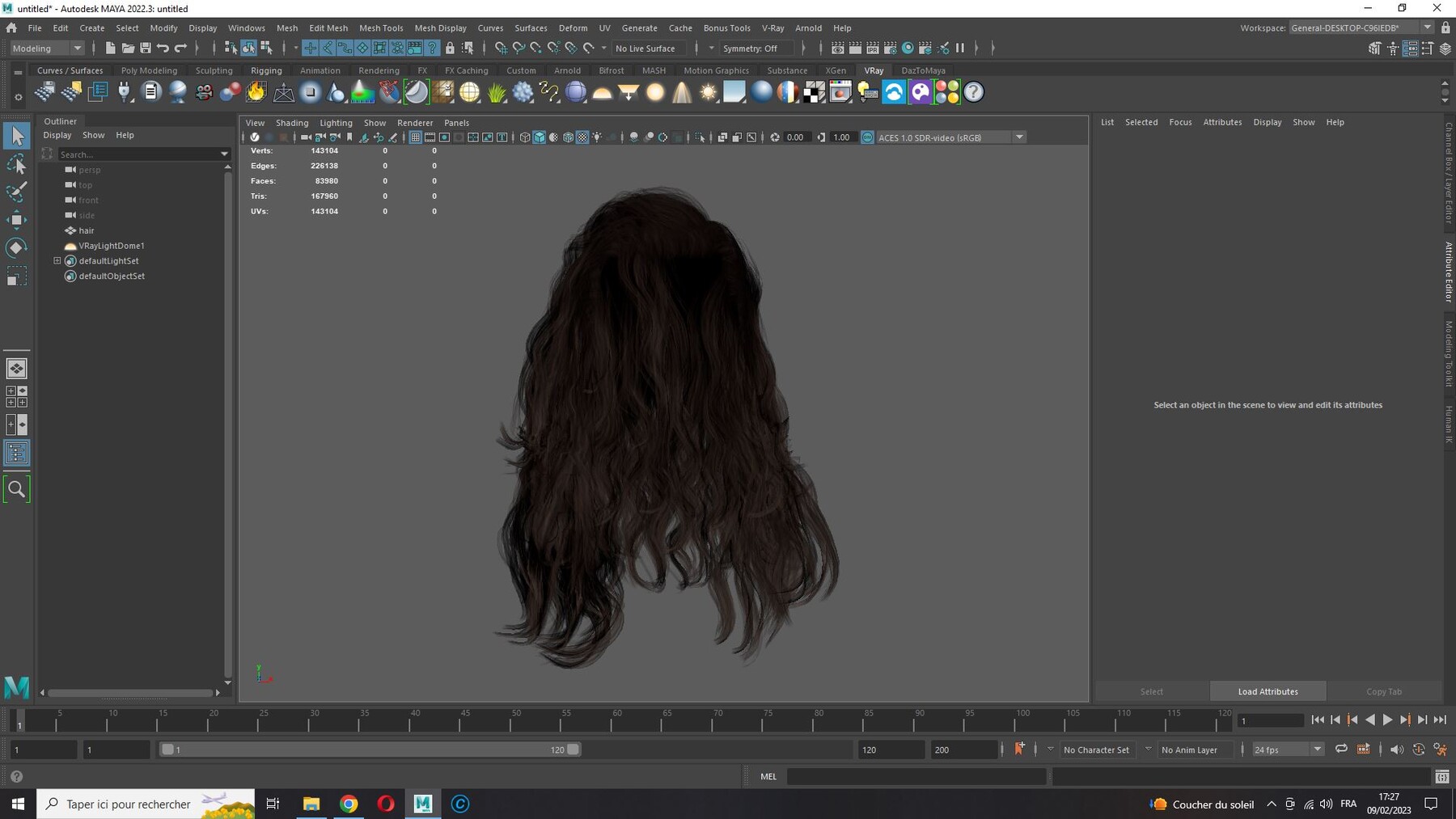This screenshot has width=1456, height=819.
Task: Click the Load Attributes button
Action: tap(1268, 691)
